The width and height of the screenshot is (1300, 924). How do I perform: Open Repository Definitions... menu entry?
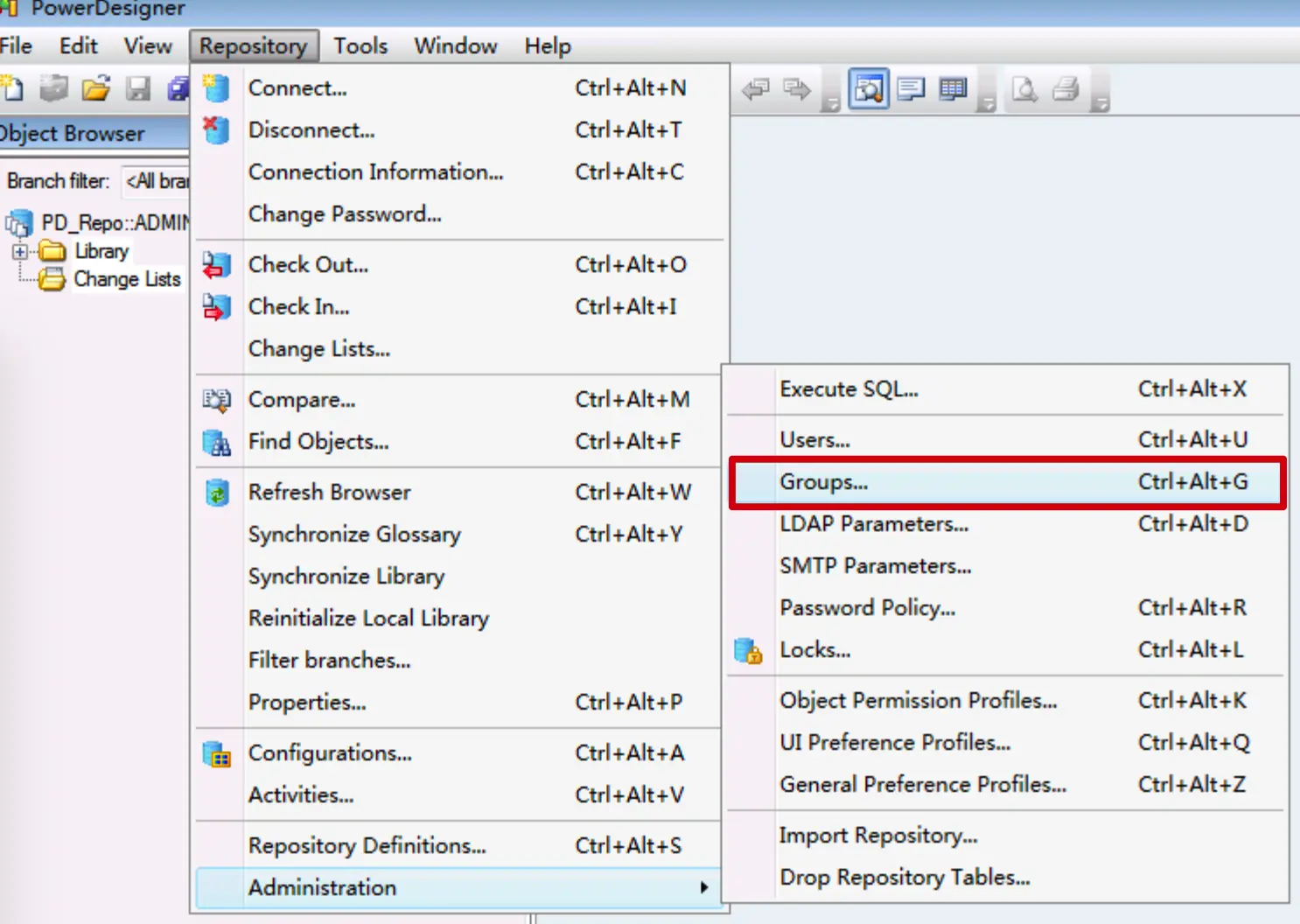pyautogui.click(x=460, y=845)
